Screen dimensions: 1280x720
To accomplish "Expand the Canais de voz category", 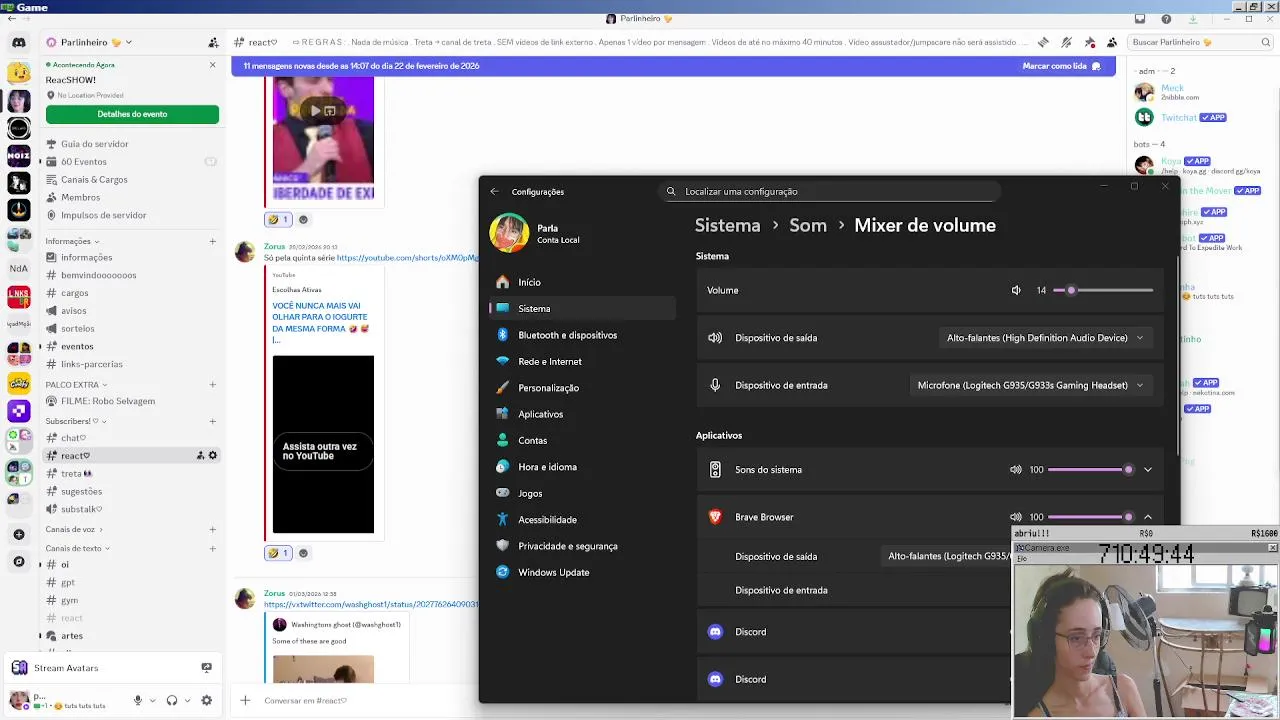I will point(74,529).
